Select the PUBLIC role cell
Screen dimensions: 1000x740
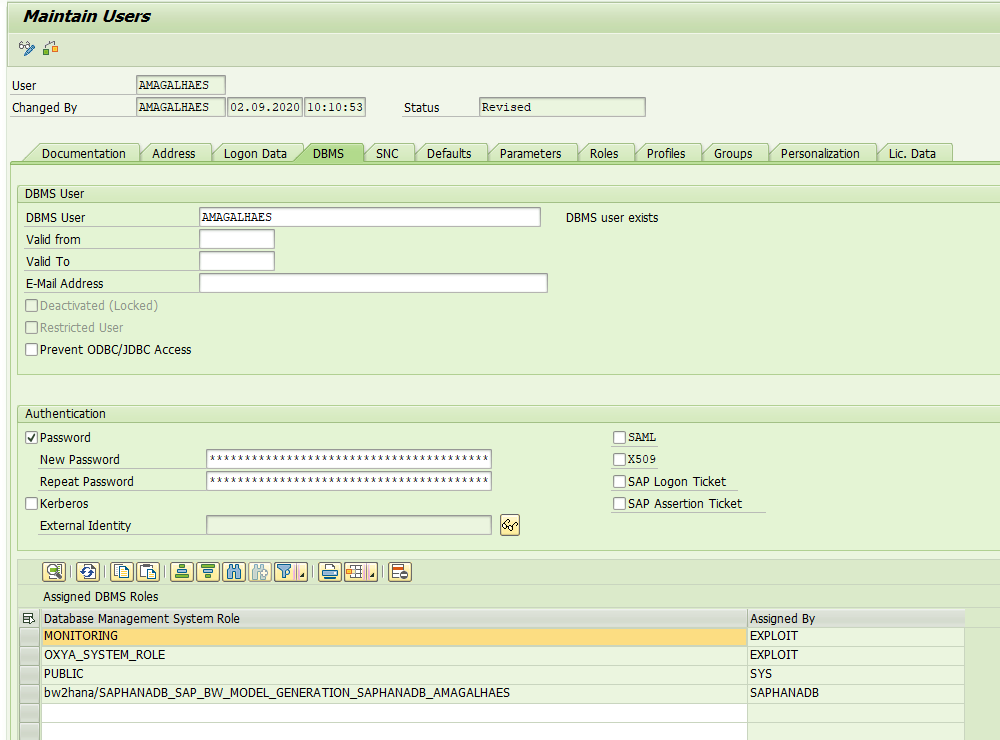394,674
